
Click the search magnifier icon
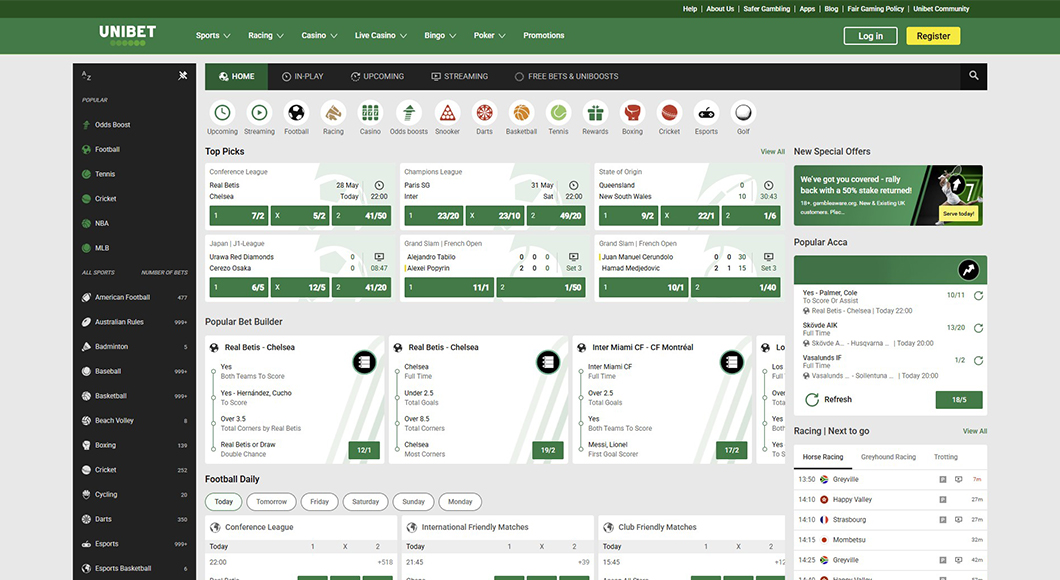[x=973, y=76]
